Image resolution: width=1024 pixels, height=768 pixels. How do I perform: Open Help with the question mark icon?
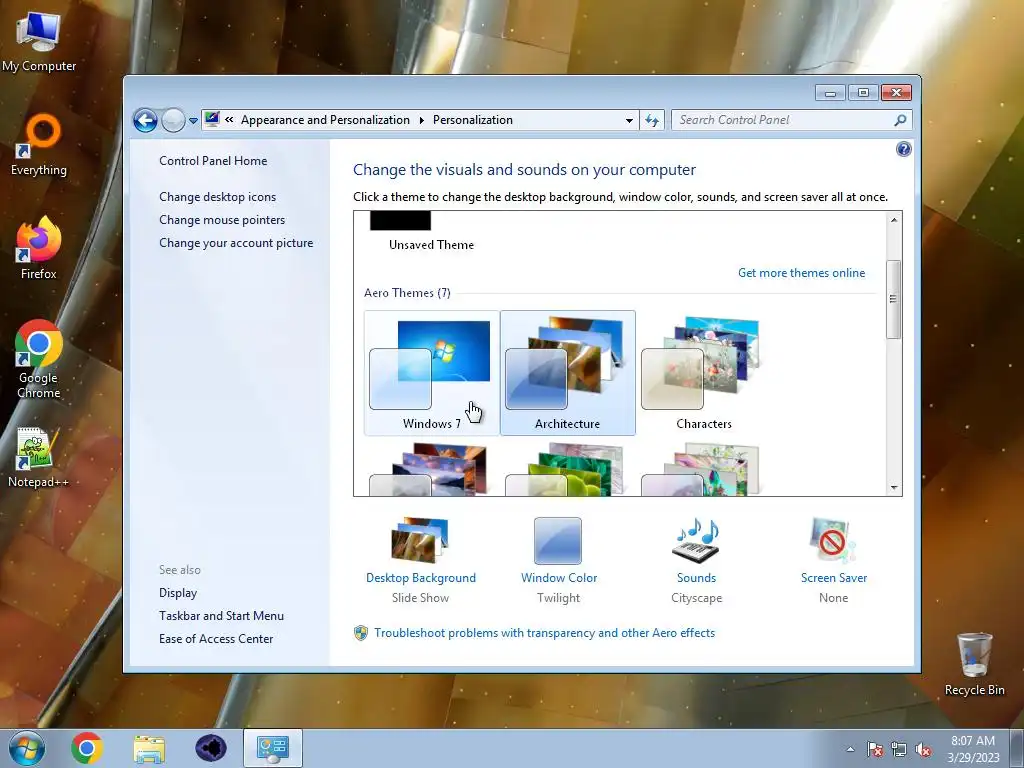pos(904,150)
